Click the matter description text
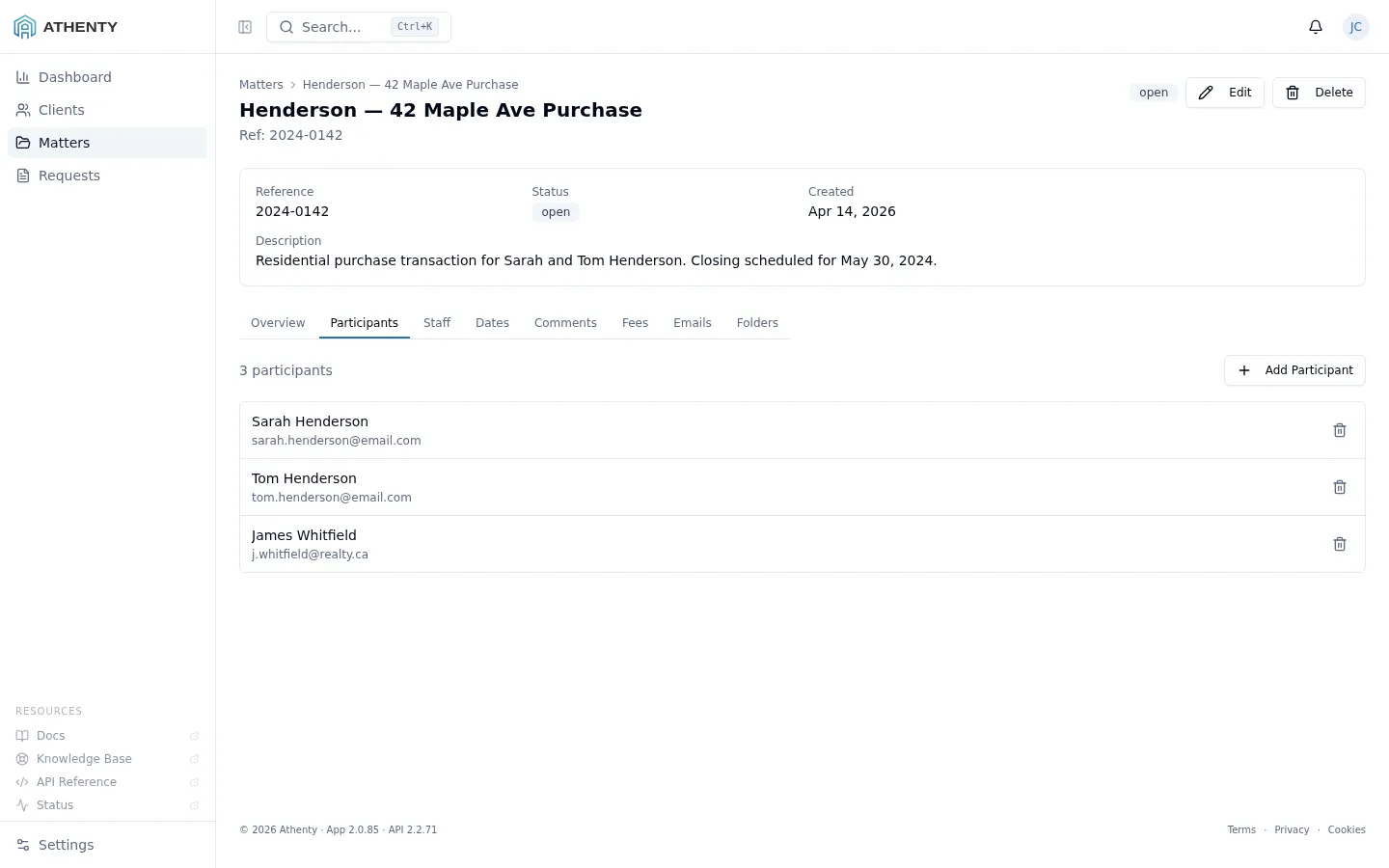Viewport: 1389px width, 868px height. 596,260
